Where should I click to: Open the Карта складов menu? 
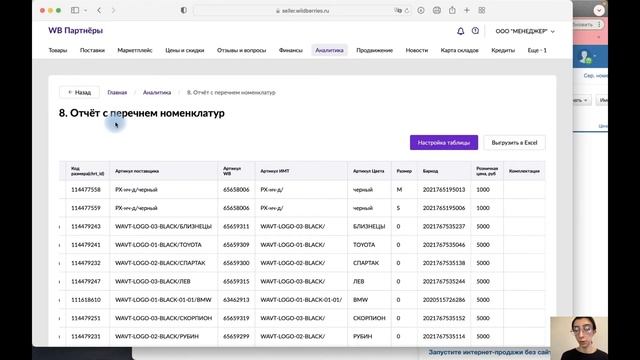[459, 50]
